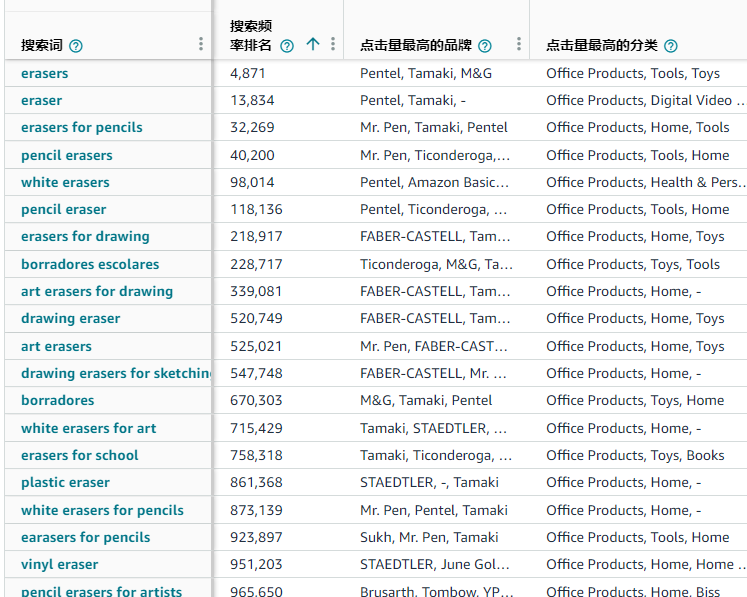The image size is (747, 597).
Task: Click category cell 'Office Products, Toys, Home'
Action: [x=635, y=400]
